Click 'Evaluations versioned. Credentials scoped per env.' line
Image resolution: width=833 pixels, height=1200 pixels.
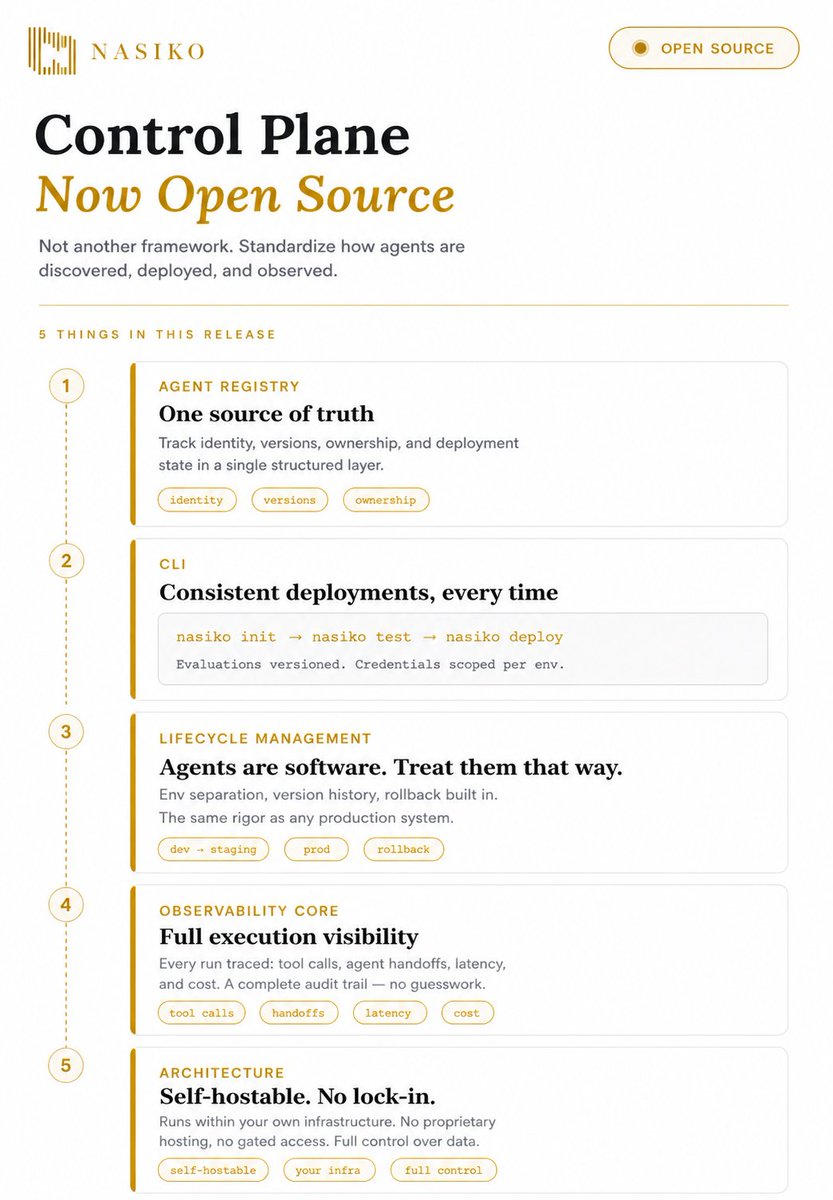(370, 664)
